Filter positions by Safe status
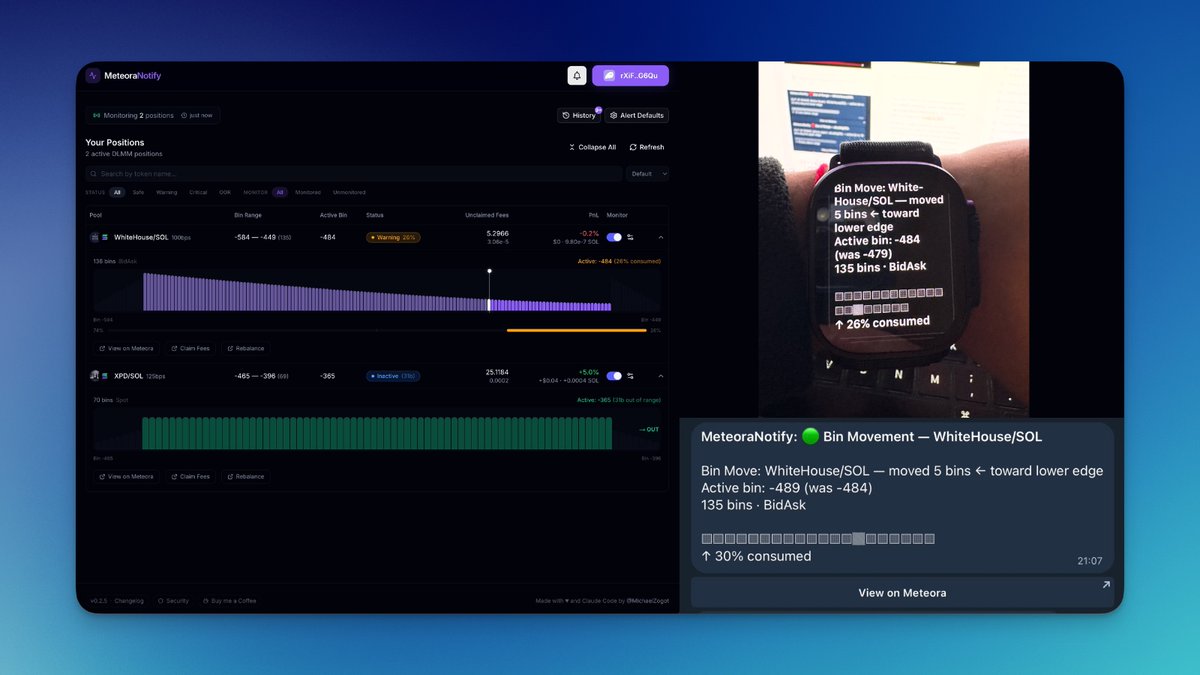 (138, 192)
